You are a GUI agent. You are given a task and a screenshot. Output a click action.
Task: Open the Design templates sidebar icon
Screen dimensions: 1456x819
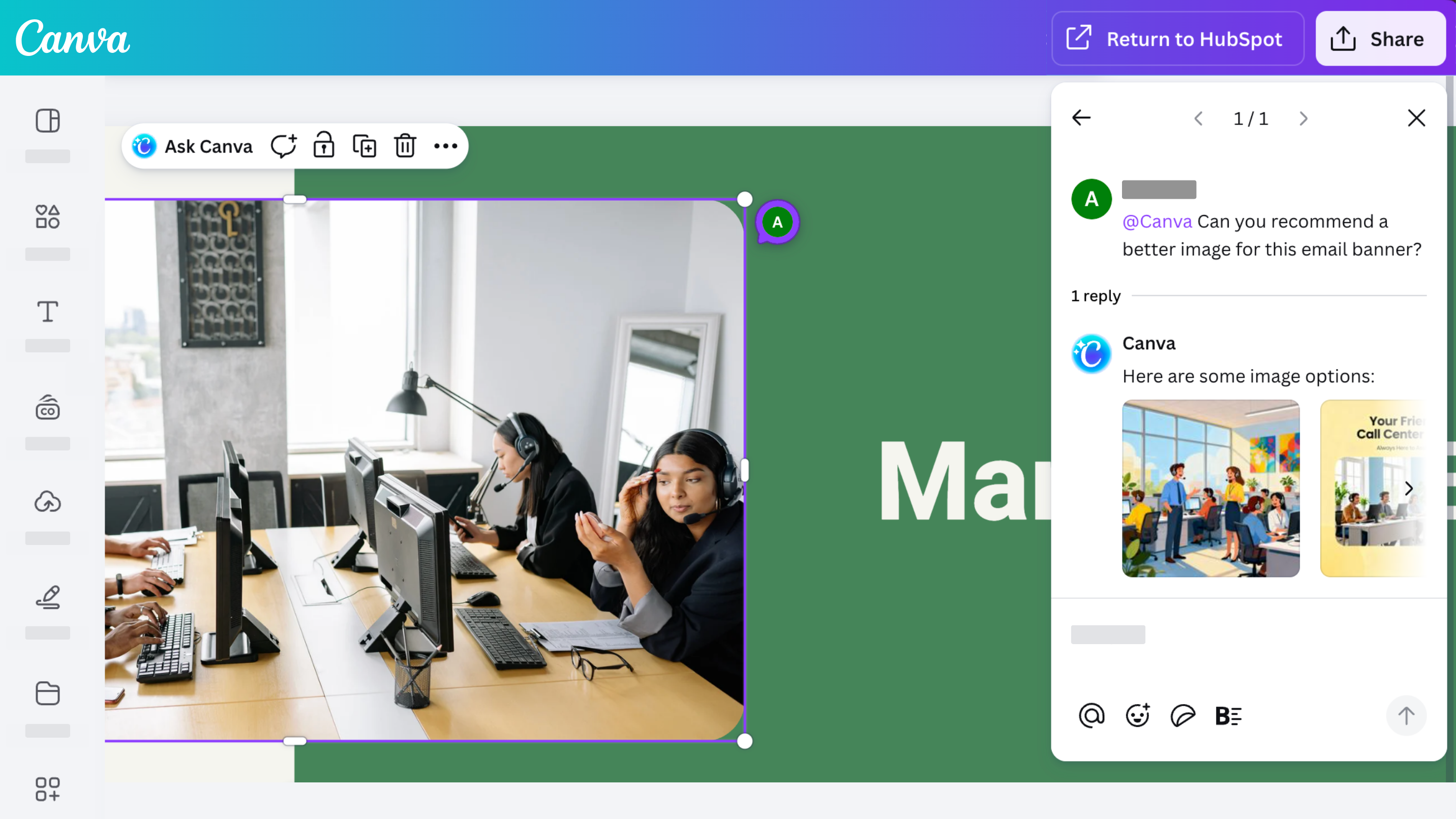47,120
